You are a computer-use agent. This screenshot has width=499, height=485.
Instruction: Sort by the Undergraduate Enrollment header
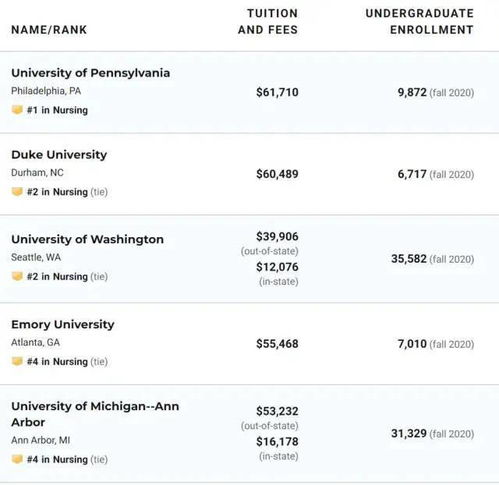pos(420,21)
